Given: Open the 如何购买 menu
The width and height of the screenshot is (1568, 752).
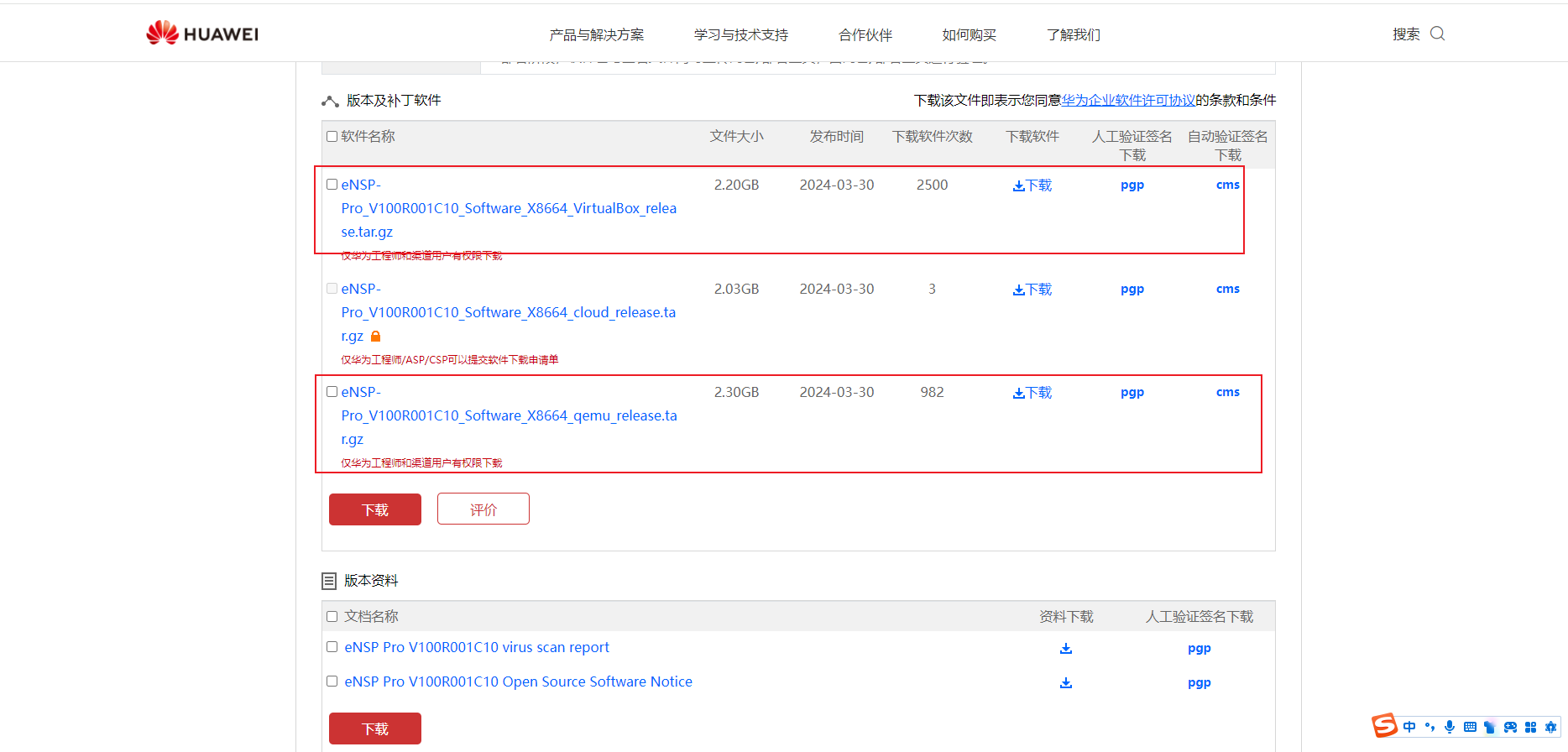Looking at the screenshot, I should (x=970, y=34).
